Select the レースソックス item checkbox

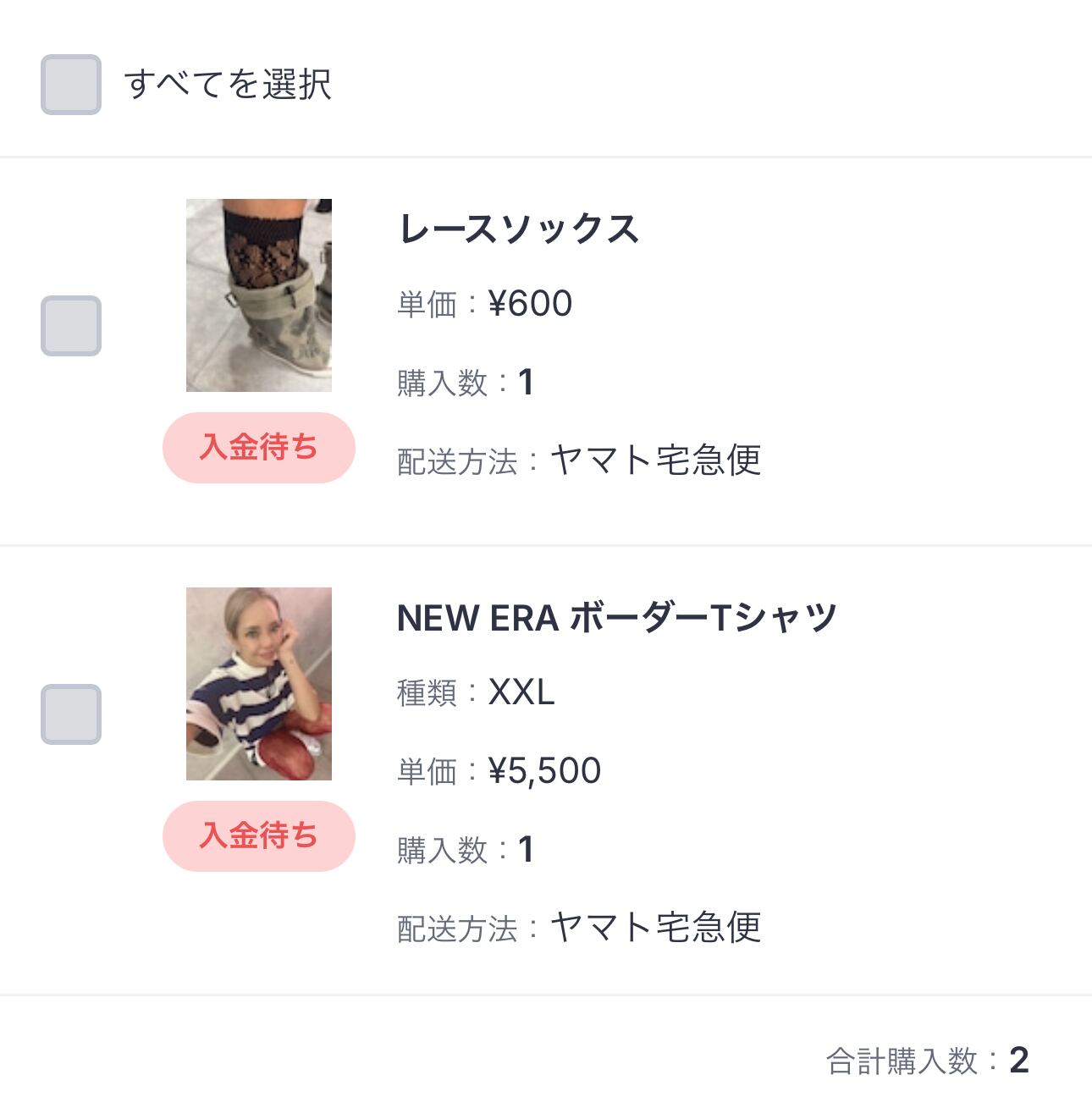(x=71, y=326)
